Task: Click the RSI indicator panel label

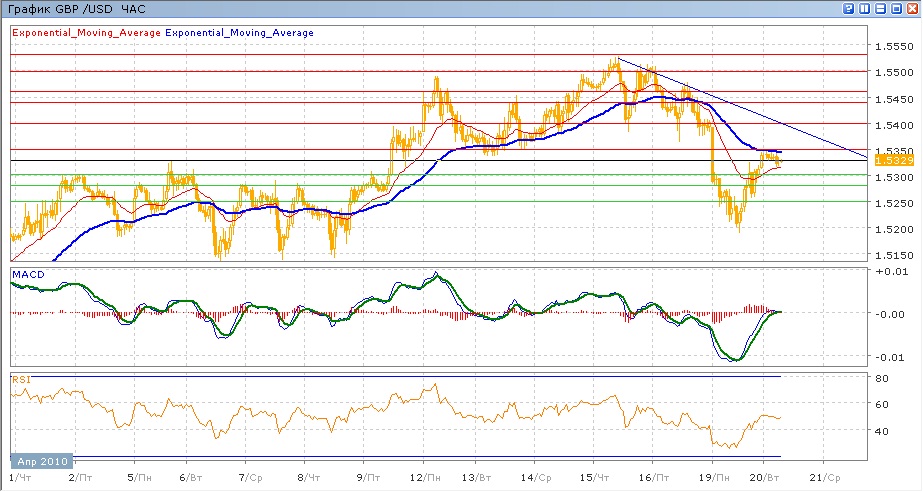Action: (x=19, y=379)
